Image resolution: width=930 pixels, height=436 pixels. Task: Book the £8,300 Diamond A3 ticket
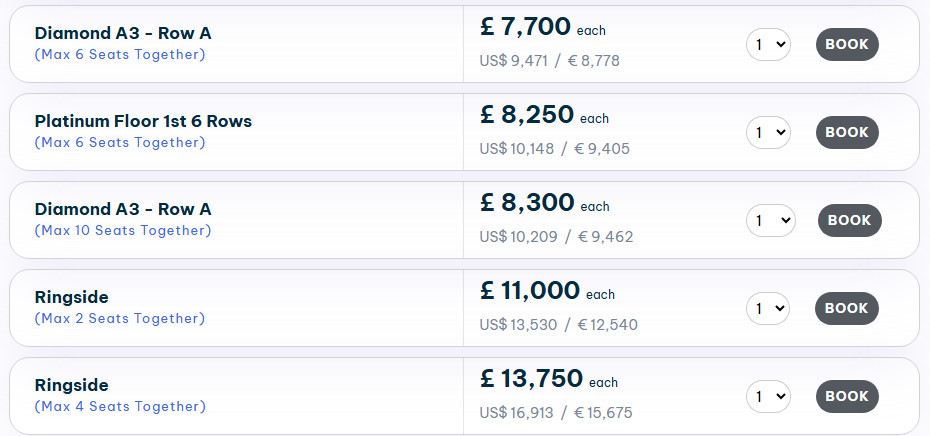point(849,221)
